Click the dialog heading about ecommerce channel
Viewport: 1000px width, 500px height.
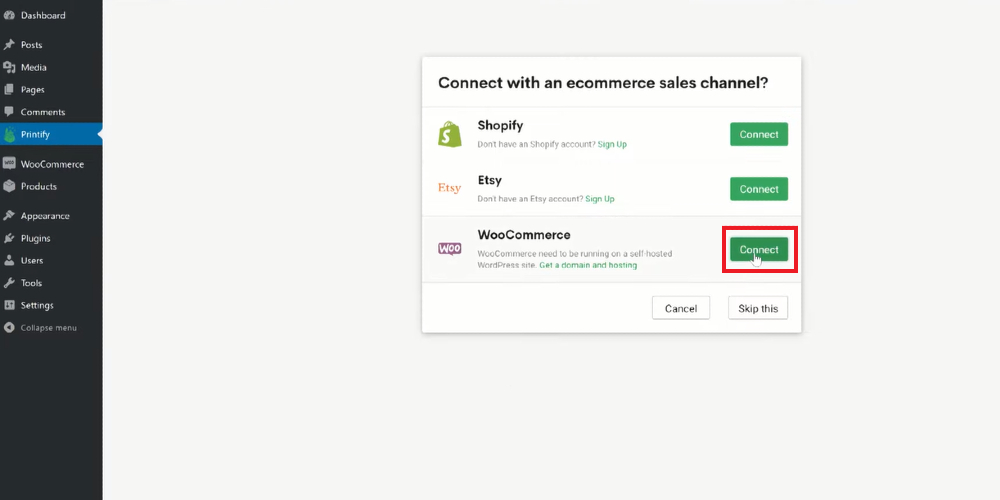click(603, 83)
